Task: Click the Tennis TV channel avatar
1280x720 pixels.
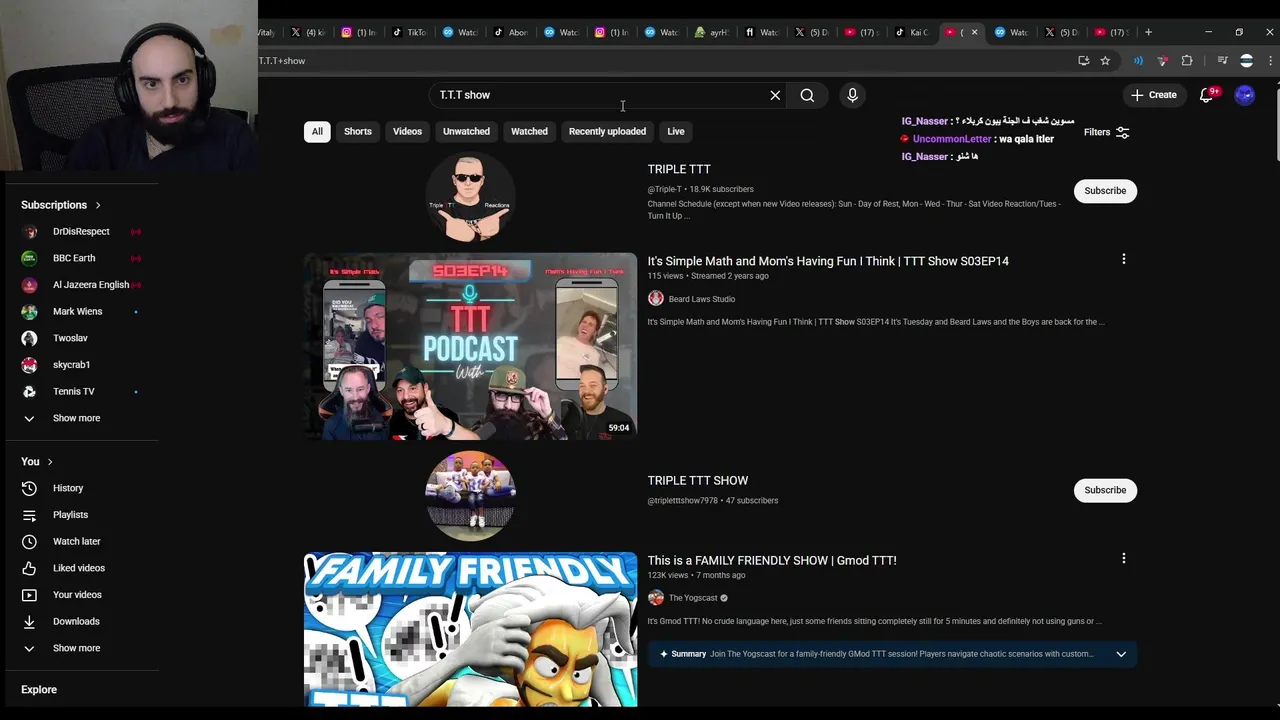Action: [x=29, y=391]
